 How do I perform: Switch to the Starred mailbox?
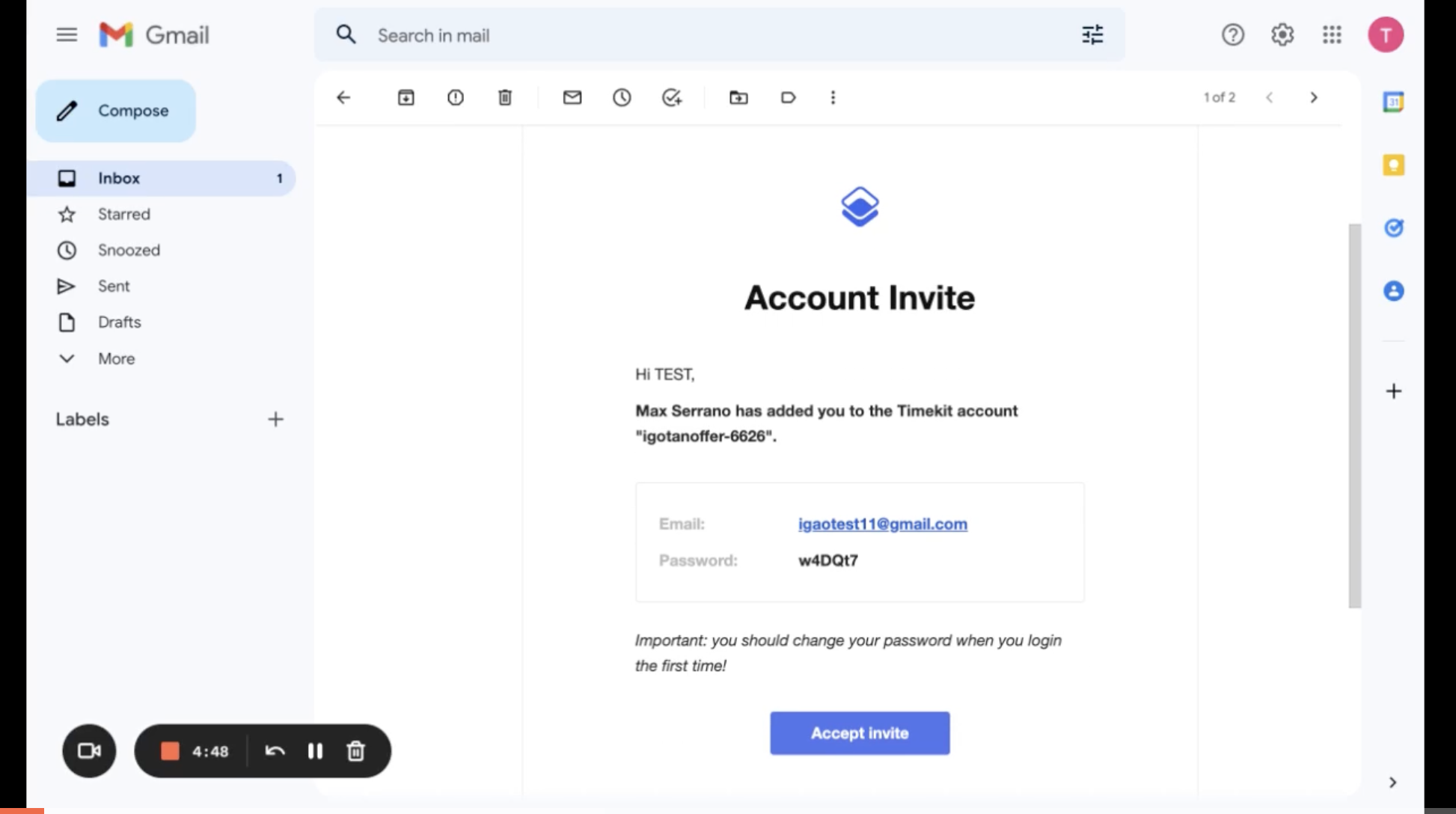(123, 214)
